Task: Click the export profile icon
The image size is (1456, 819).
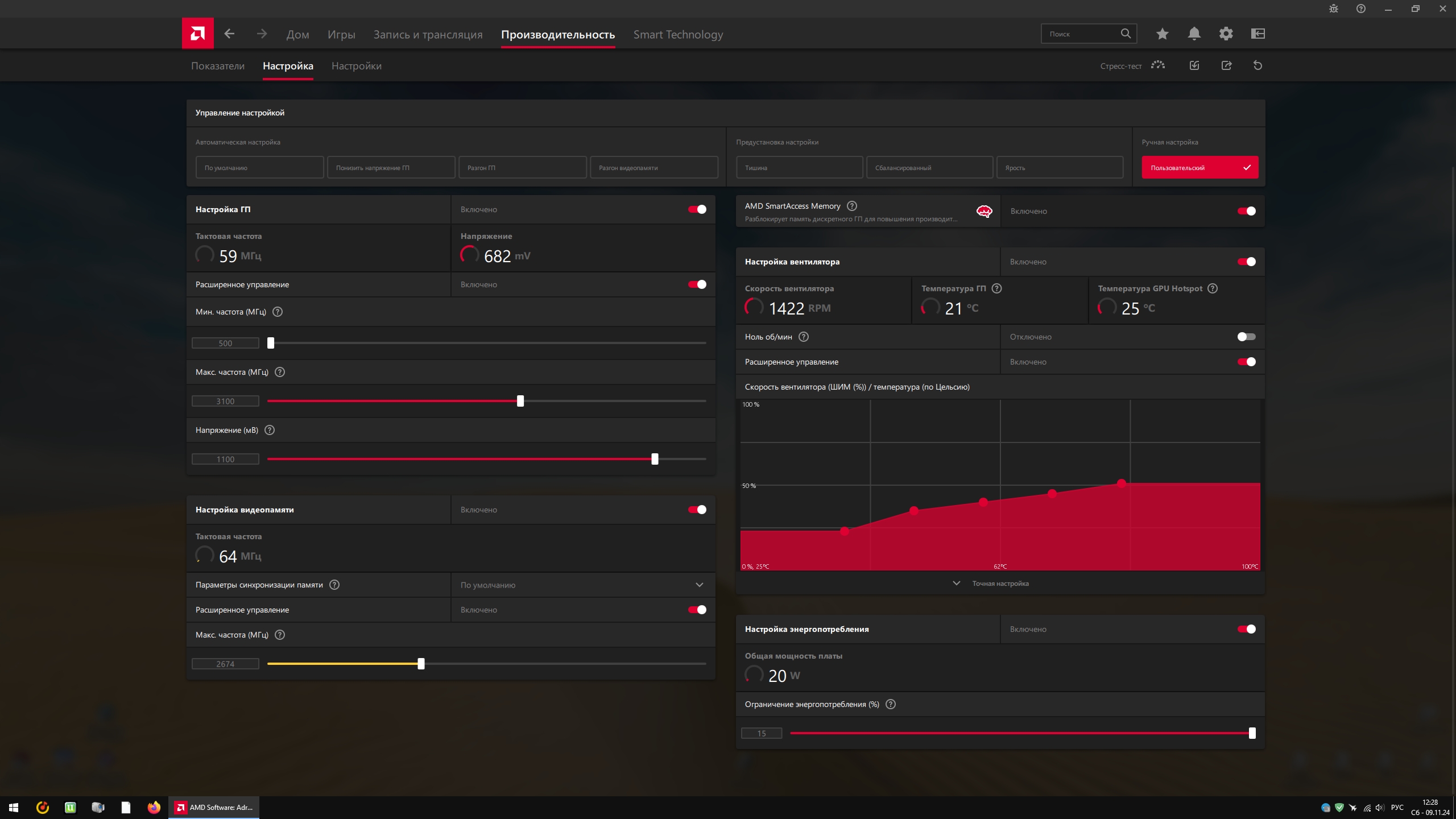Action: (1226, 65)
